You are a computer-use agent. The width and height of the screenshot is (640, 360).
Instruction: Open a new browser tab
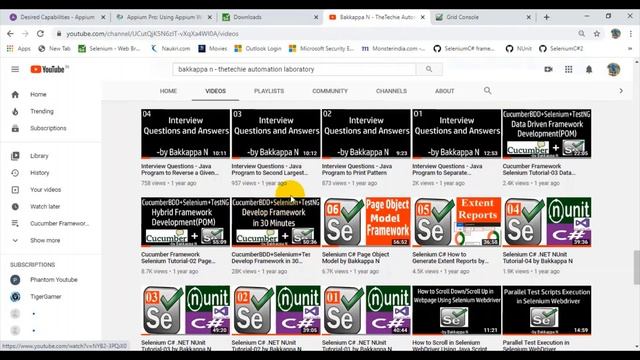coord(547,17)
